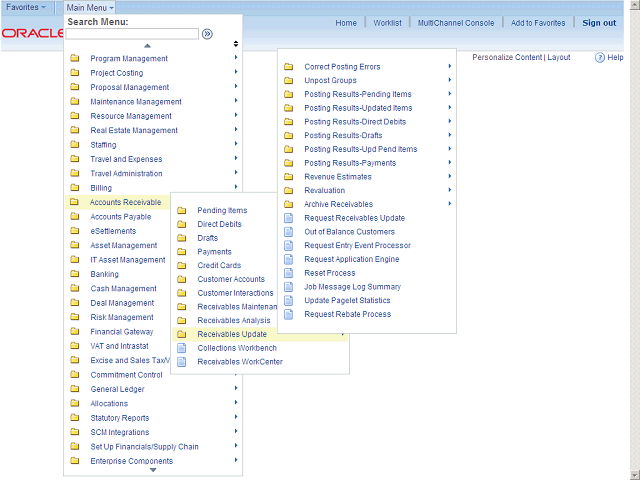This screenshot has width=640, height=480.
Task: Click the Sign out link
Action: pyautogui.click(x=599, y=23)
